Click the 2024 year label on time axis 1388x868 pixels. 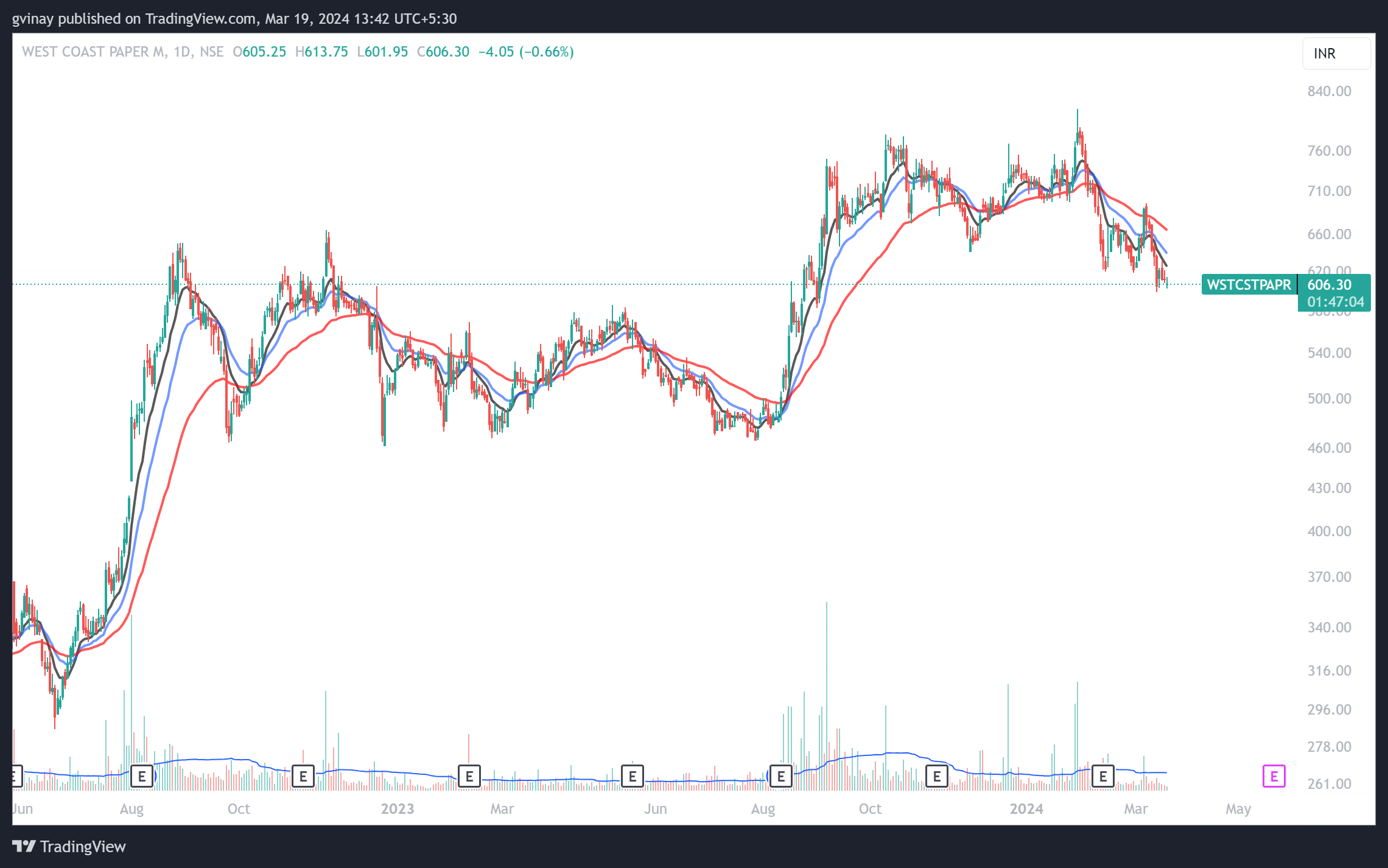click(1026, 809)
